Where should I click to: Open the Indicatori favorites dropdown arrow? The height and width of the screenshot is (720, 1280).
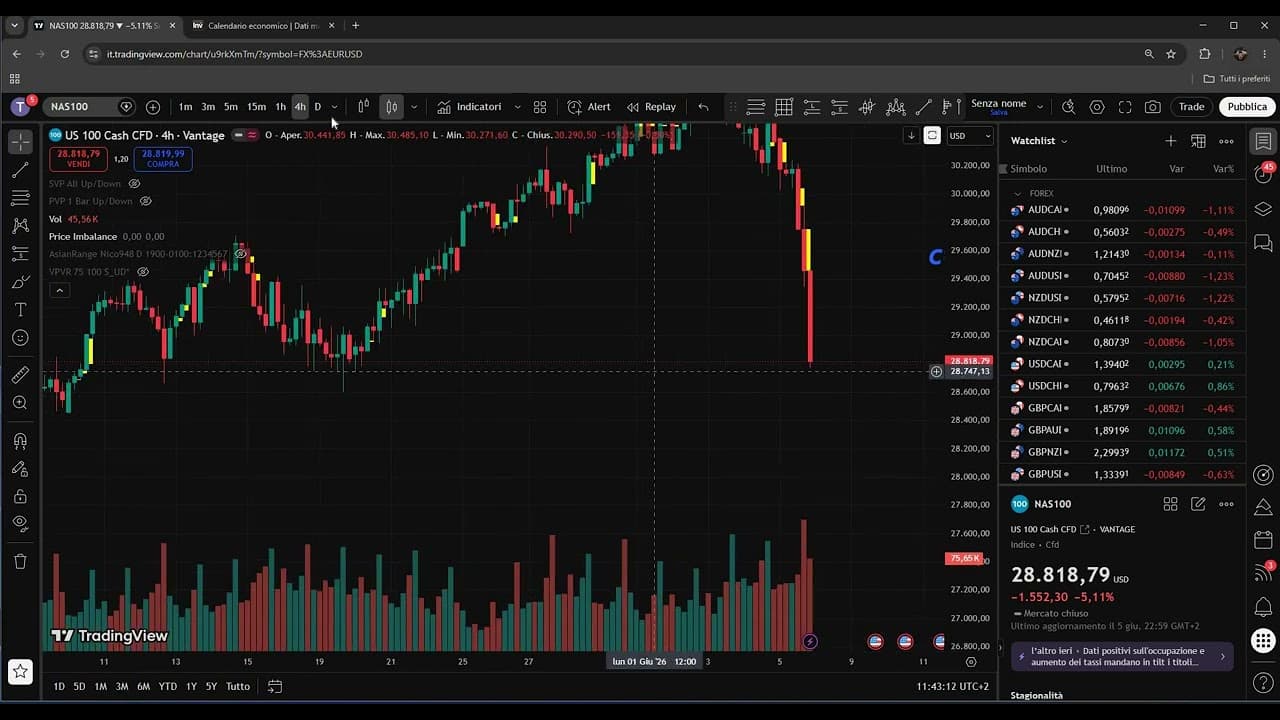click(517, 107)
